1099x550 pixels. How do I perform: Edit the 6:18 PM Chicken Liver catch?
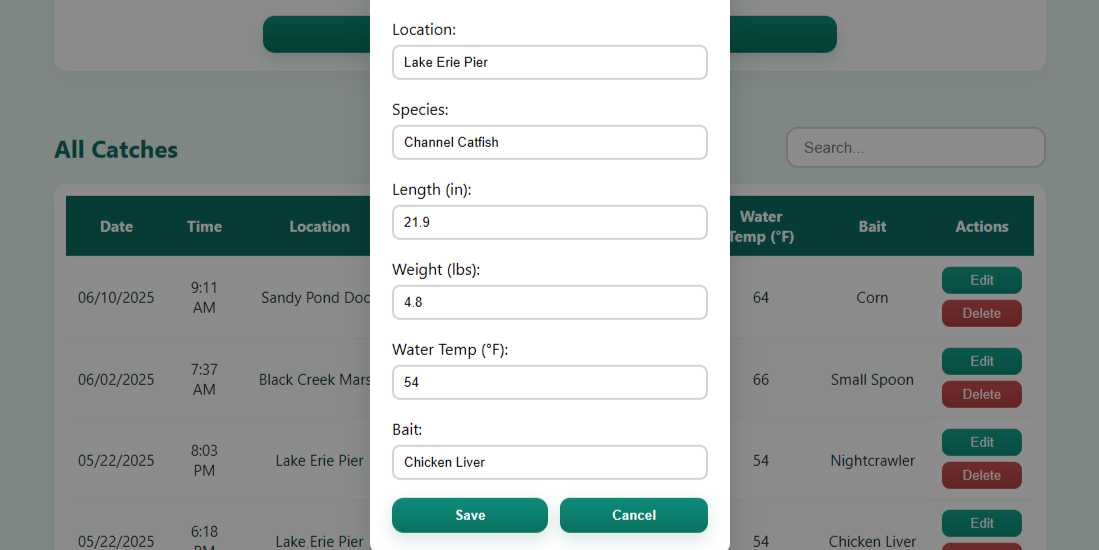pos(981,523)
